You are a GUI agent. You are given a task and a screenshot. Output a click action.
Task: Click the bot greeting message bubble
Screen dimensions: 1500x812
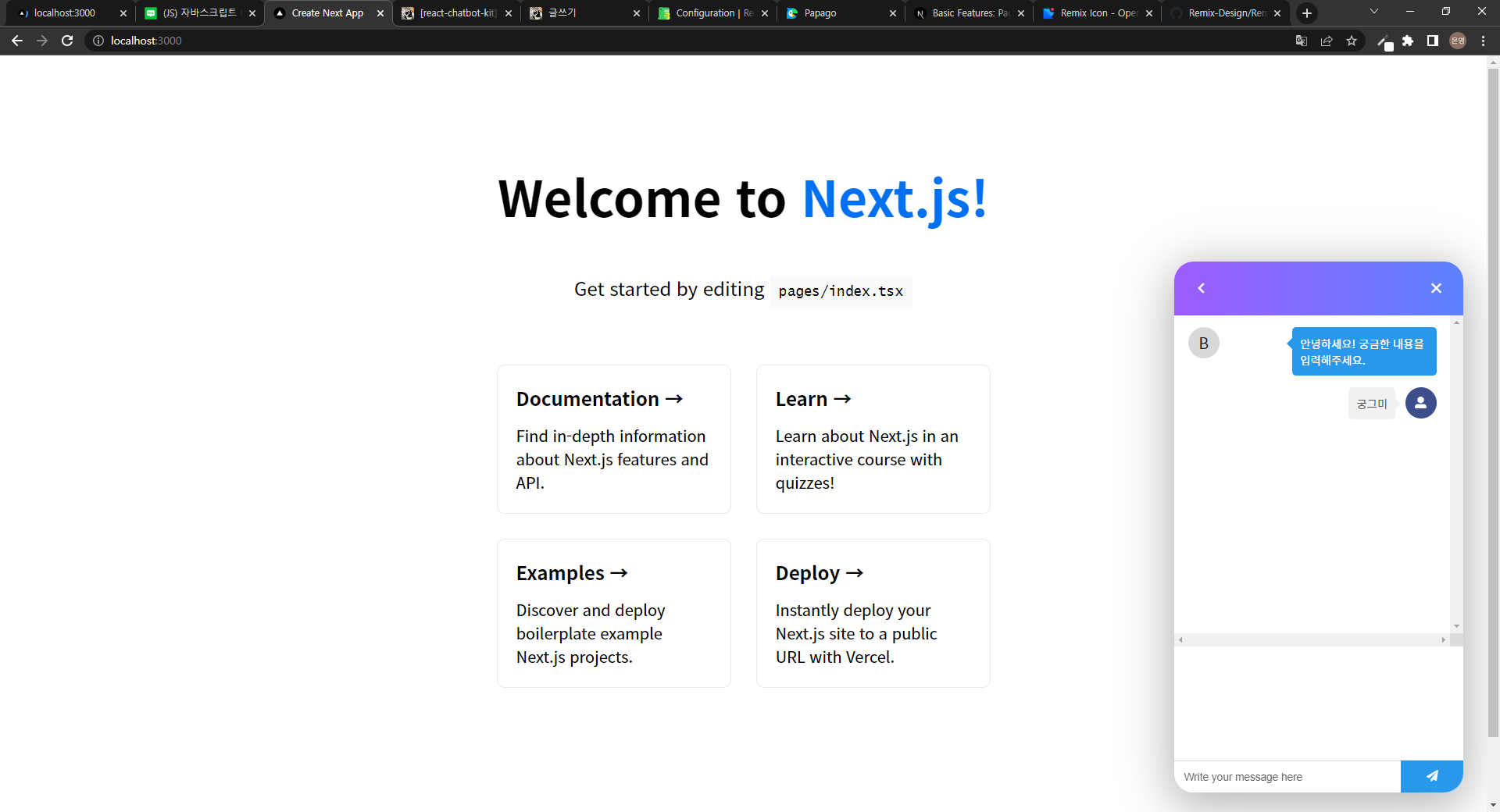click(x=1364, y=351)
